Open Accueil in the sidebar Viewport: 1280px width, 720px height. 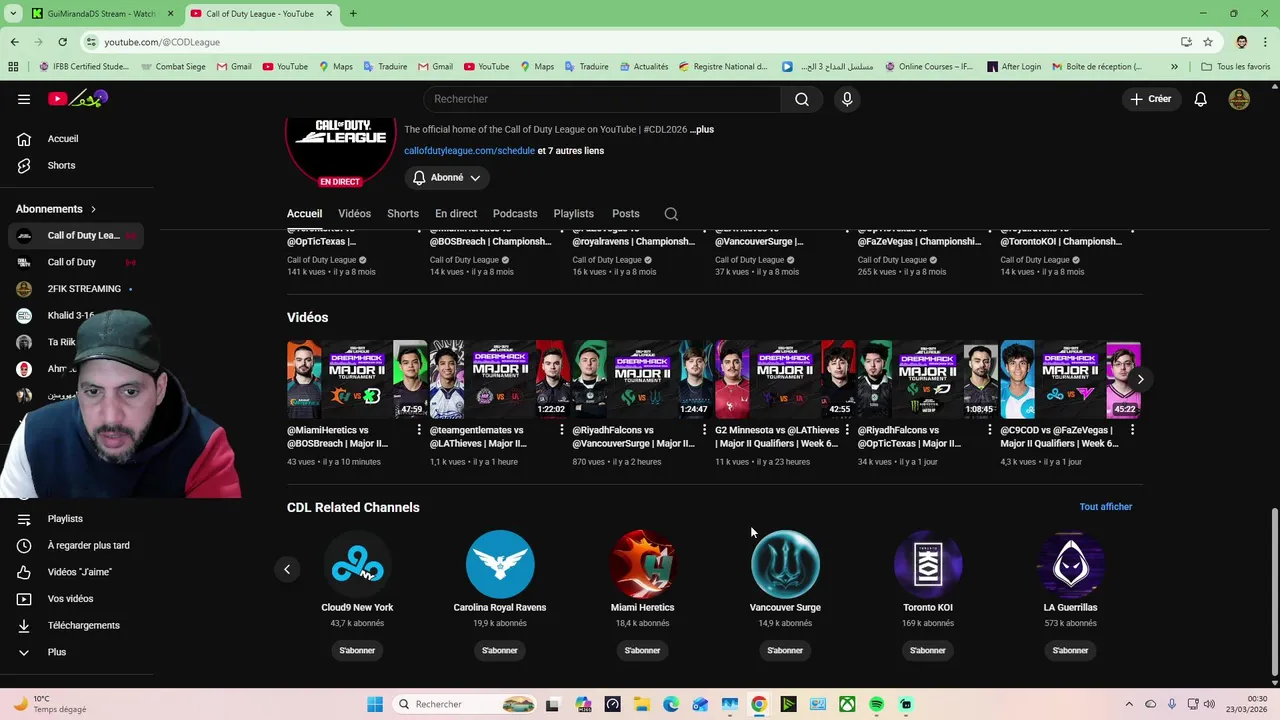pos(63,139)
